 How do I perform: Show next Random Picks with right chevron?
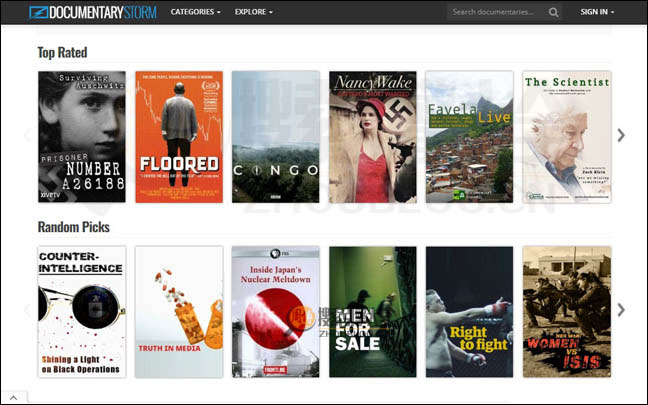pos(621,310)
